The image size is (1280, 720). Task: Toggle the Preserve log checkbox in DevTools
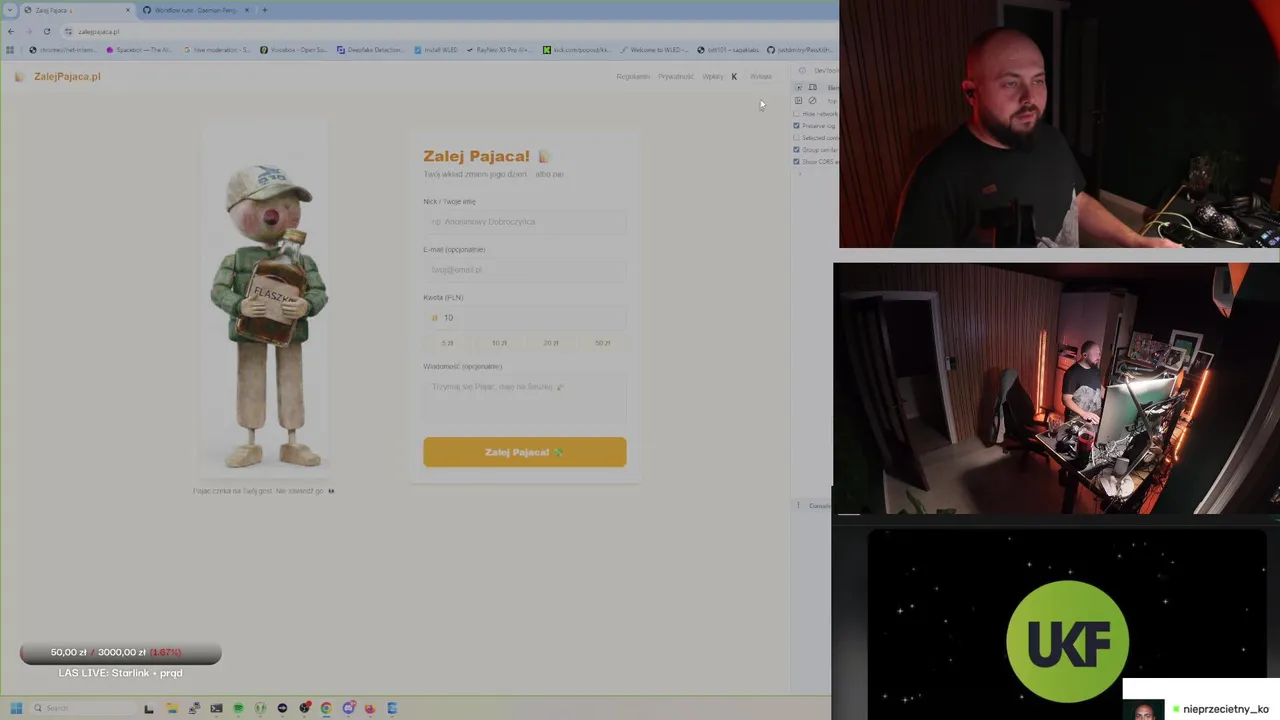pos(797,126)
